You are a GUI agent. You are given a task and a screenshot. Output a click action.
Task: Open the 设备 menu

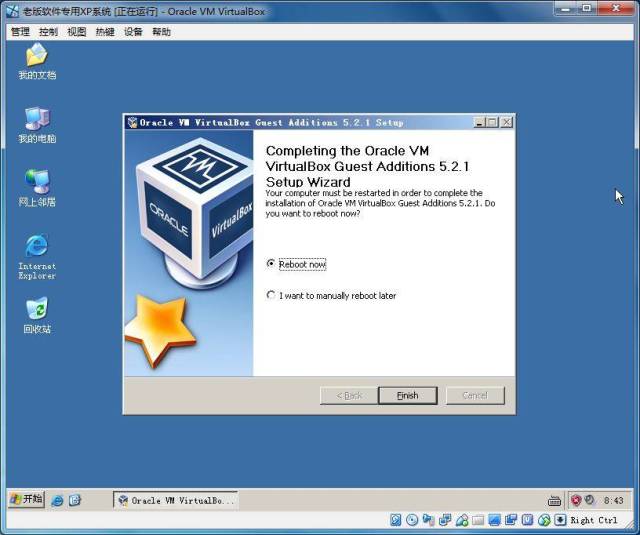[x=133, y=32]
